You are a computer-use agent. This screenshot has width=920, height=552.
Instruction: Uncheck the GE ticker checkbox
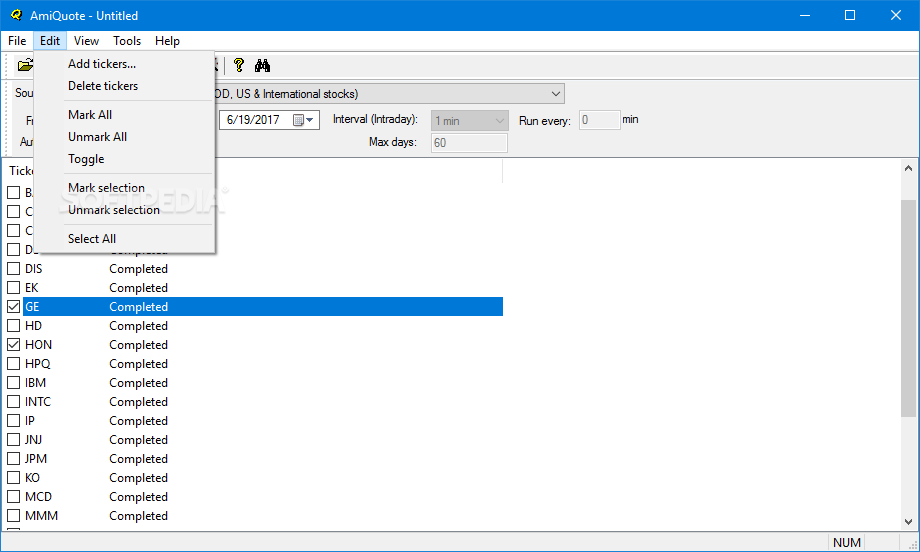click(x=13, y=306)
